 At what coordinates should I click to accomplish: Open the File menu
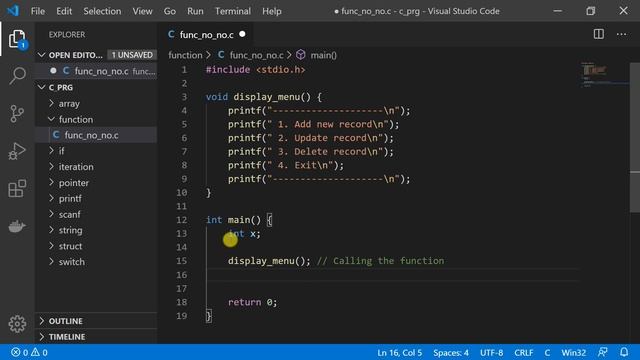(x=38, y=11)
